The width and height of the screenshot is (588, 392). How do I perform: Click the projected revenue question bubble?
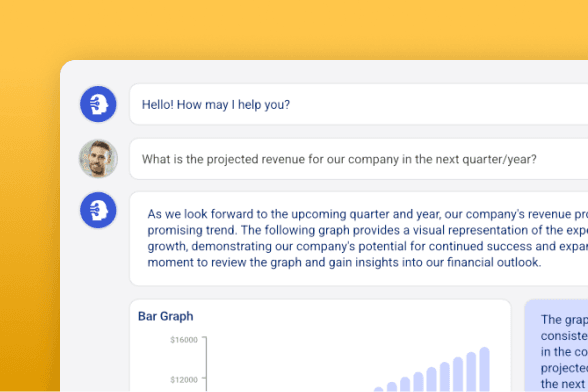(358, 159)
